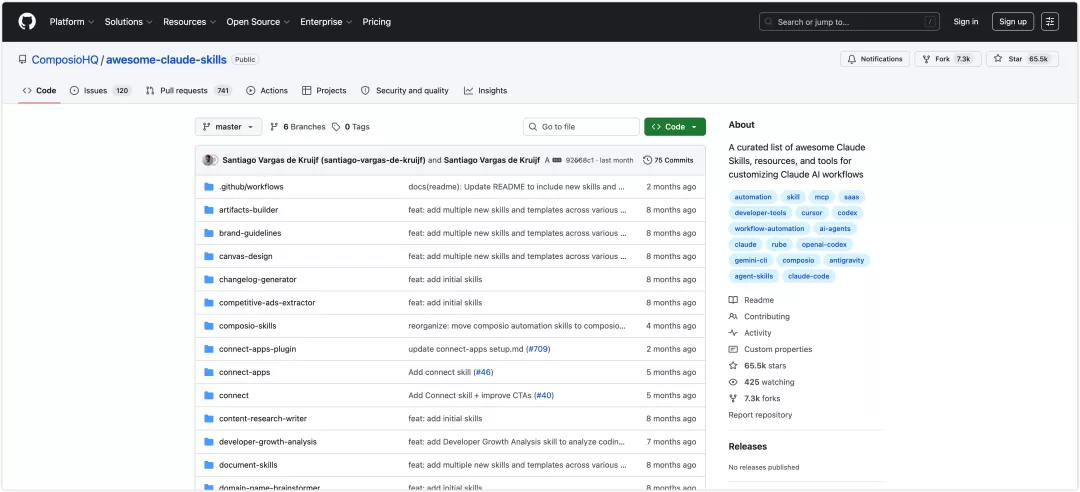Expand the Open Source menu
1080x492 pixels.
(258, 22)
